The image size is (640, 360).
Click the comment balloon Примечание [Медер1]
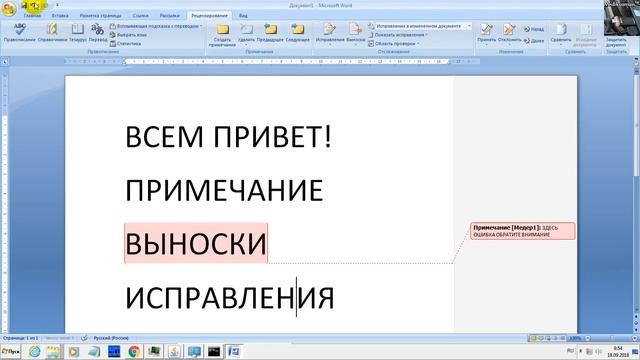tap(522, 231)
